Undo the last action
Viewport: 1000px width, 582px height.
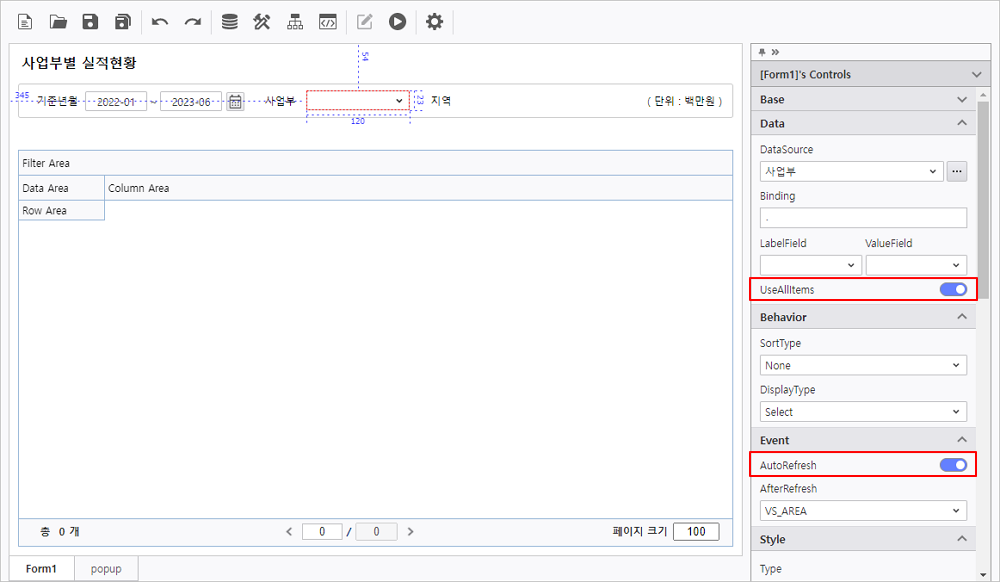pyautogui.click(x=160, y=21)
